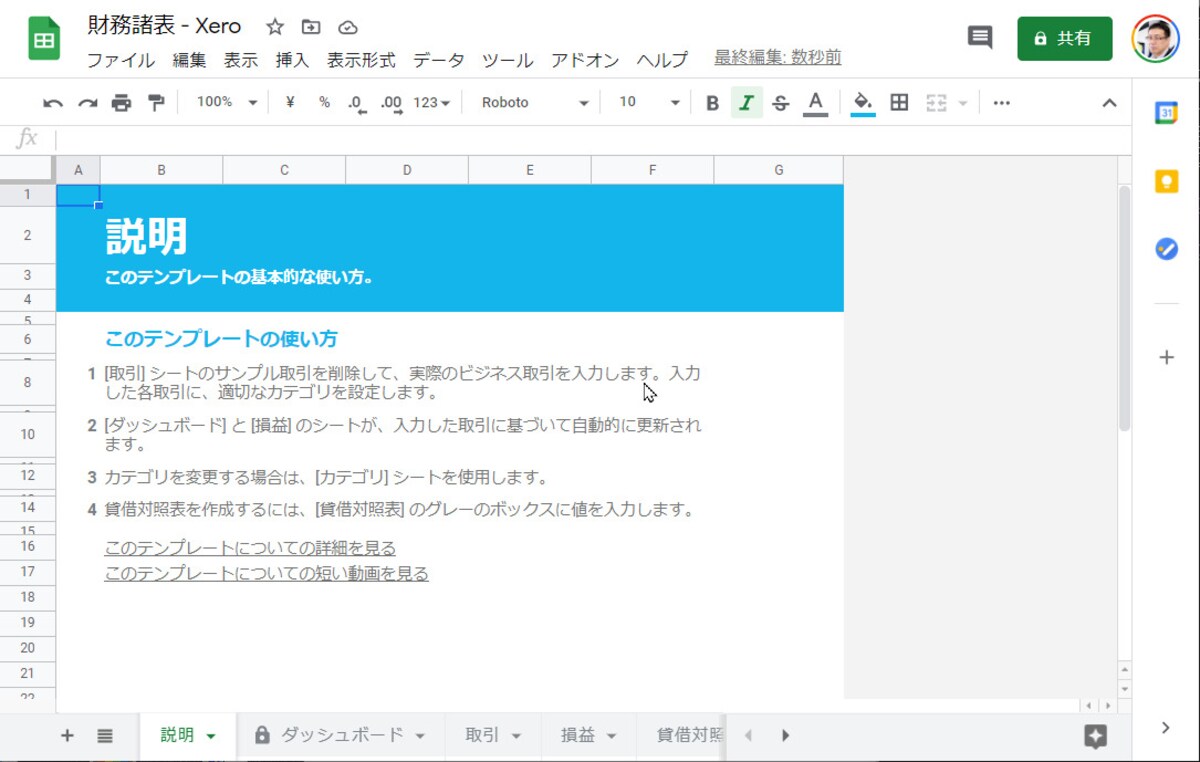Open the Roboto font dropdown
Image resolution: width=1200 pixels, height=762 pixels.
534,102
